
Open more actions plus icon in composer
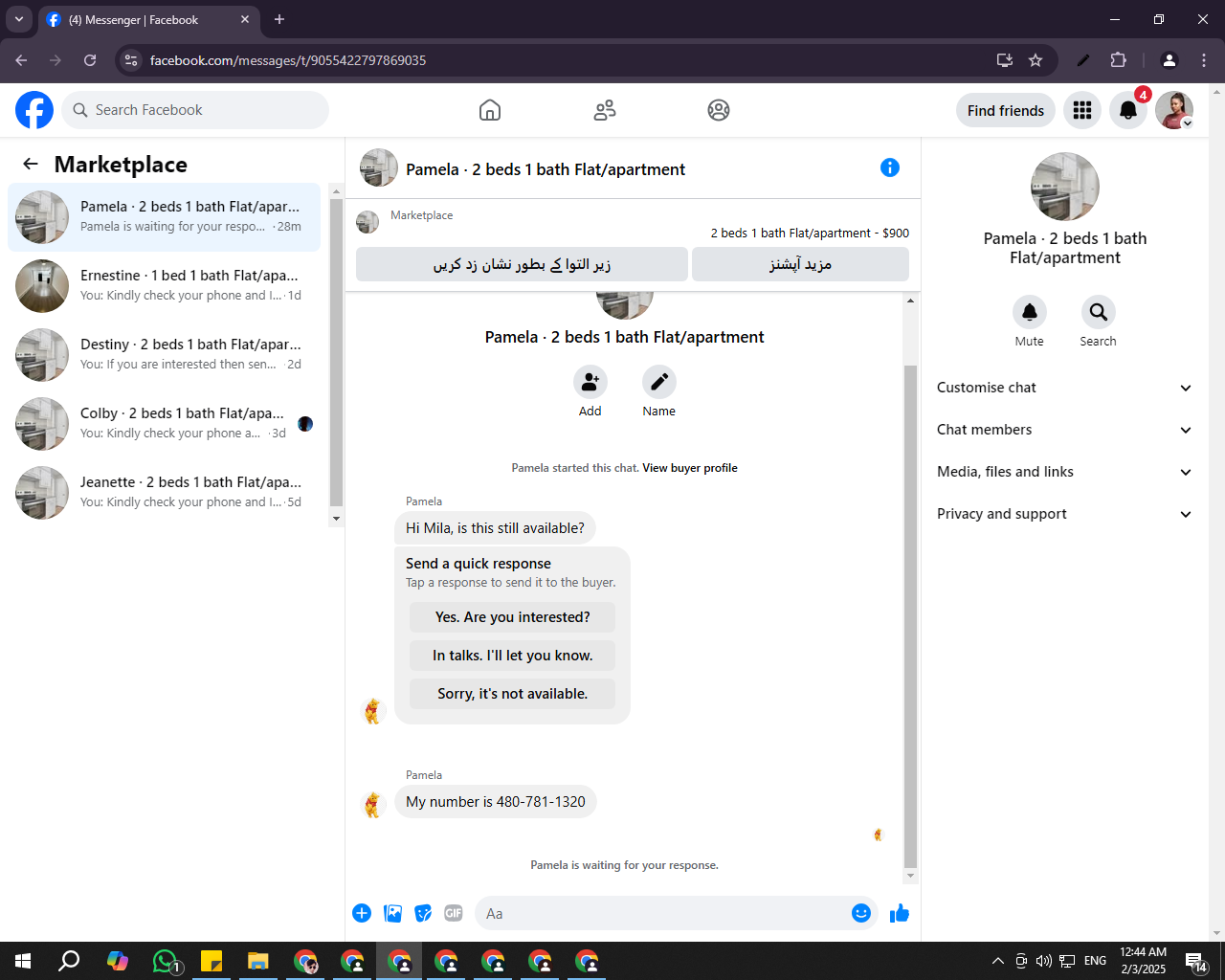pyautogui.click(x=362, y=913)
